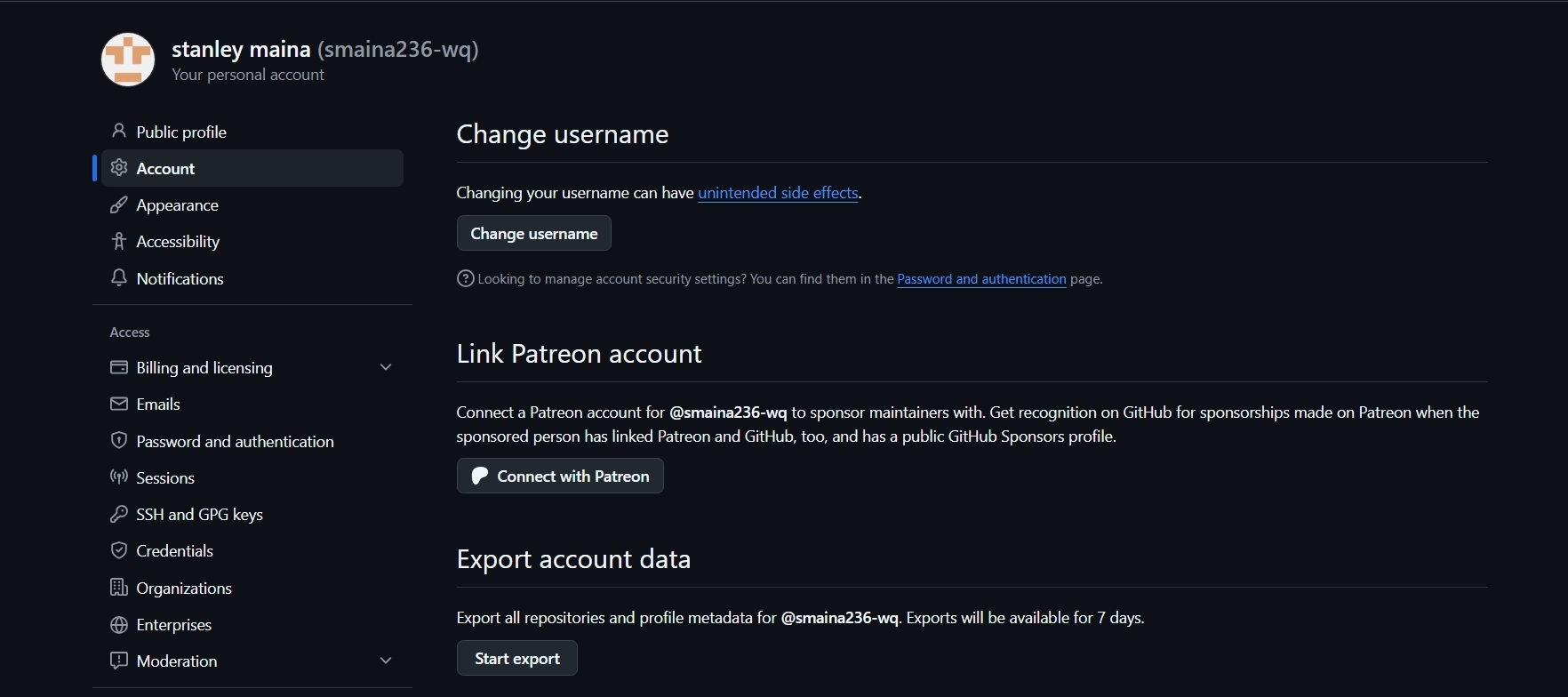Follow the unintended side effects link
The width and height of the screenshot is (1568, 697).
click(x=778, y=193)
